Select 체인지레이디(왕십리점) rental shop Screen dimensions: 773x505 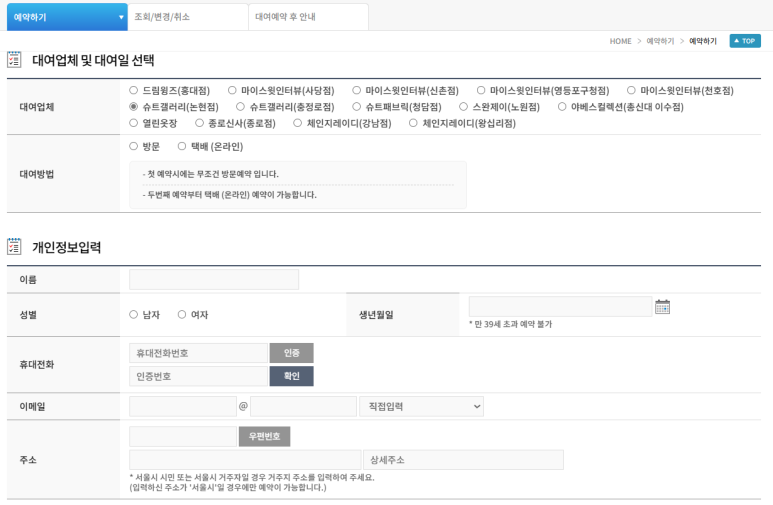coord(413,123)
